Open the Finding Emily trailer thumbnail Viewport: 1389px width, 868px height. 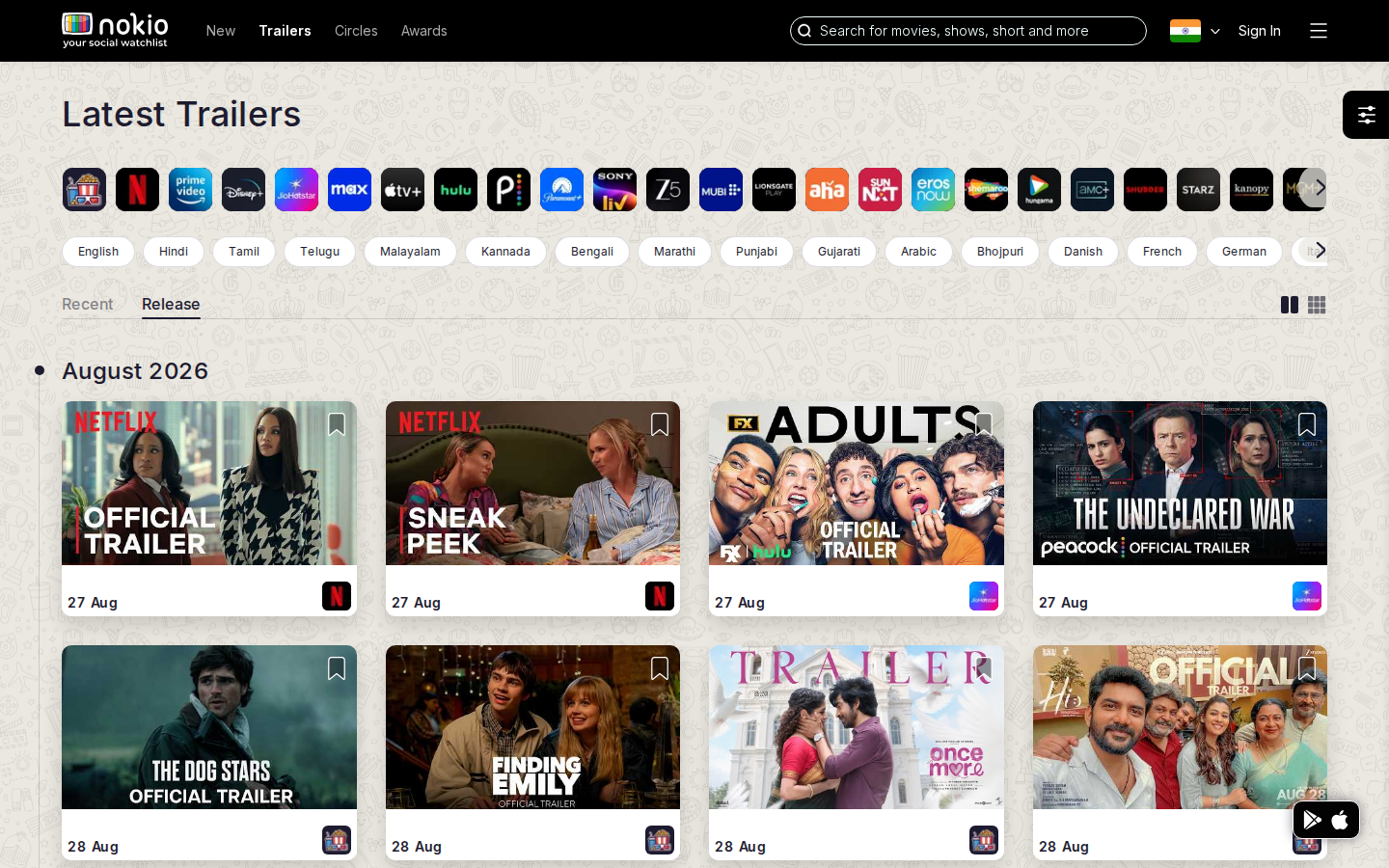[x=532, y=727]
